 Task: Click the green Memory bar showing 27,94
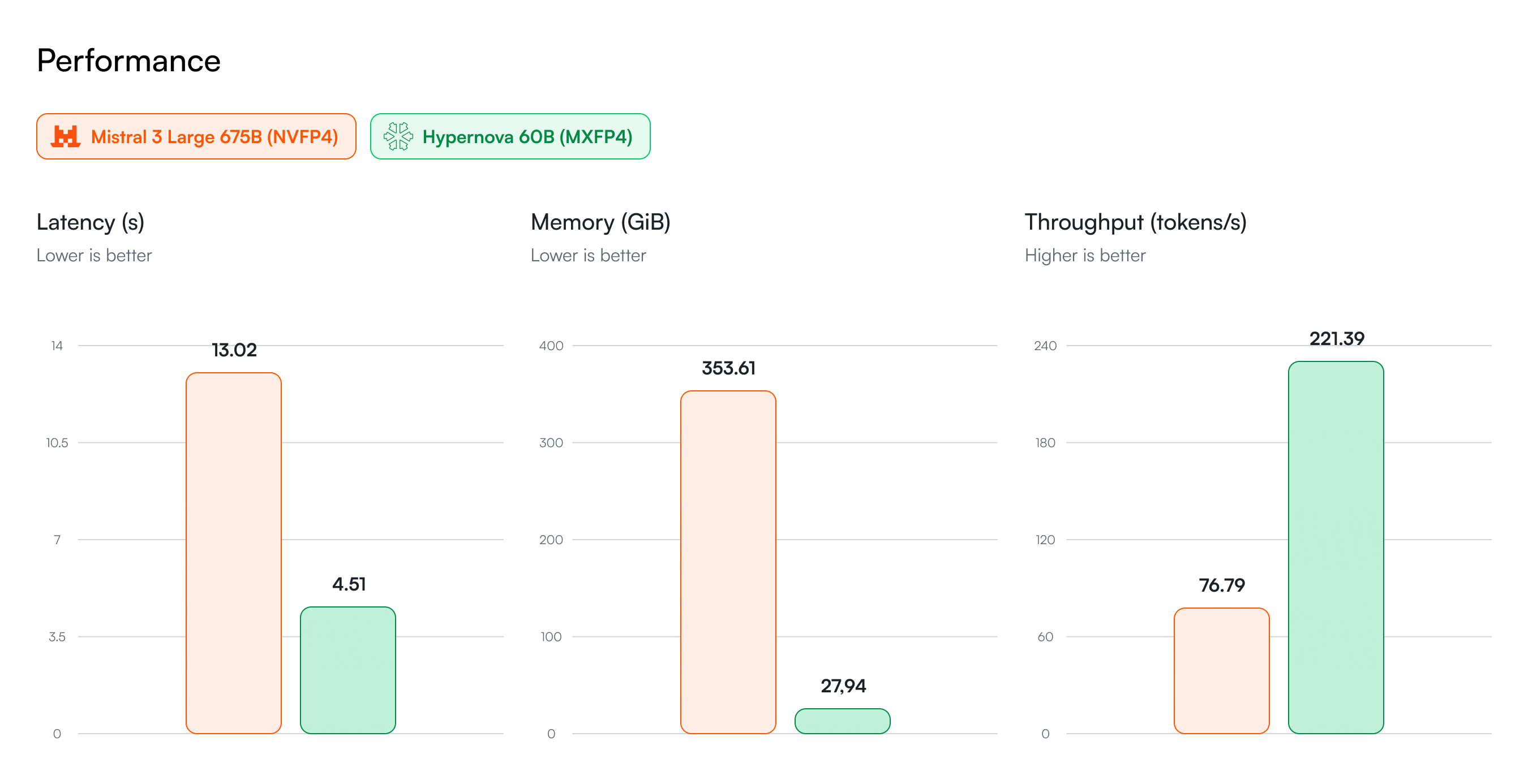click(x=841, y=721)
